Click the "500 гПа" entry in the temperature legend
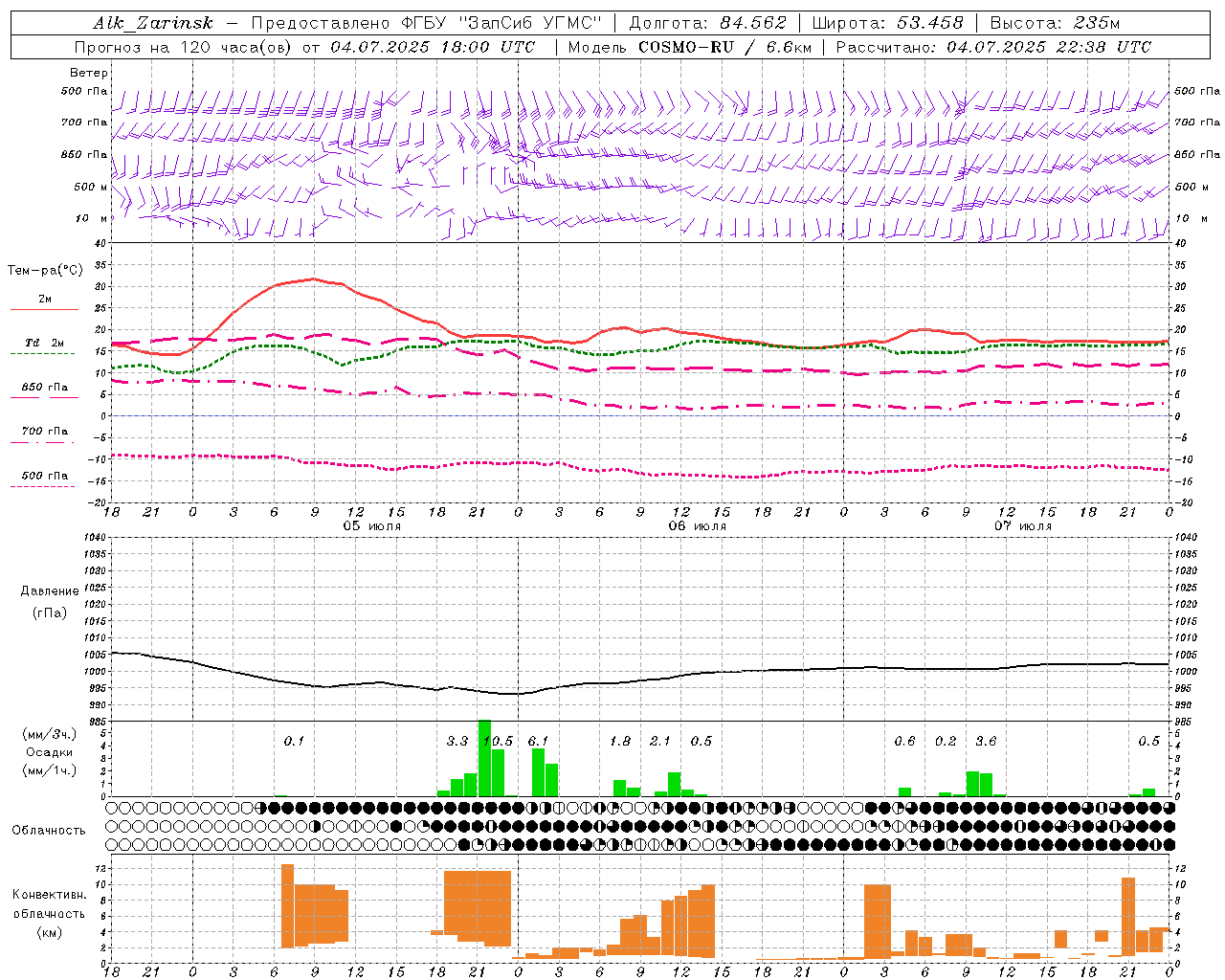The height and width of the screenshot is (980, 1225). click(x=45, y=475)
